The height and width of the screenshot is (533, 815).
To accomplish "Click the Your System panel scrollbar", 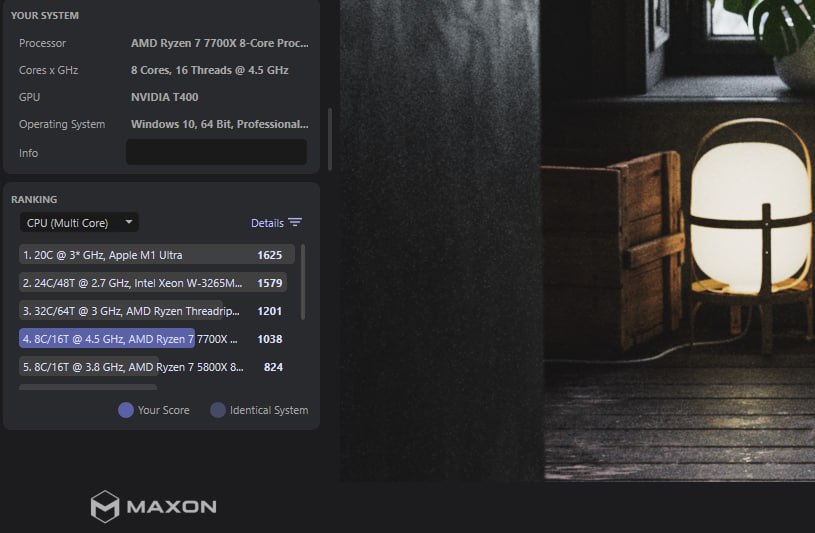I will coord(330,139).
